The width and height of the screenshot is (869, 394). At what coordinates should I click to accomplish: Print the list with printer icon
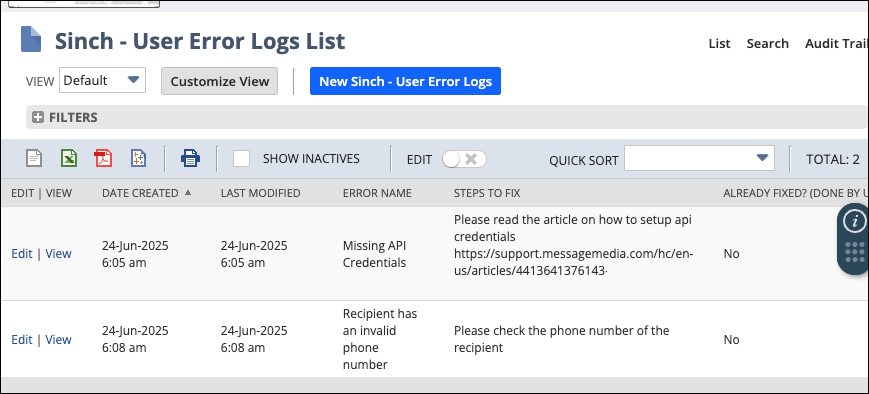coord(190,158)
